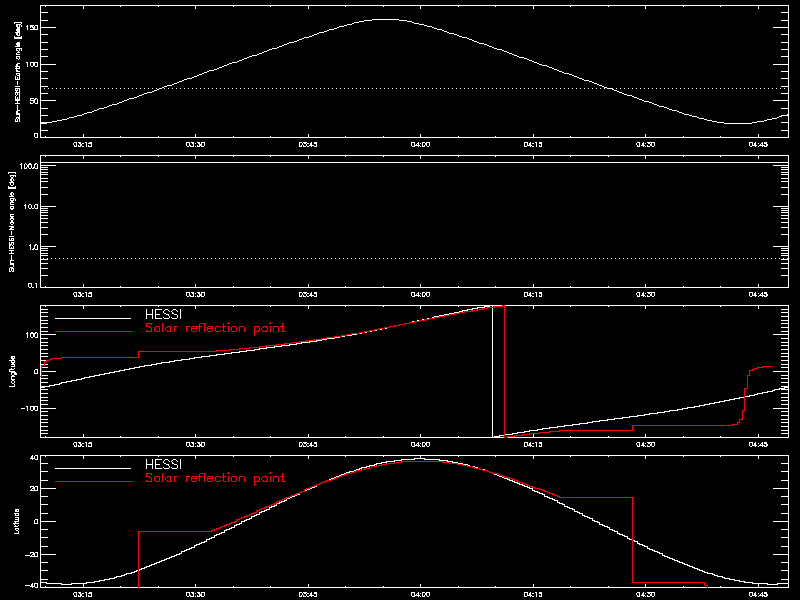Viewport: 800px width, 600px height.
Task: Click 04:00 time tick under Longitude plot
Action: pos(420,444)
